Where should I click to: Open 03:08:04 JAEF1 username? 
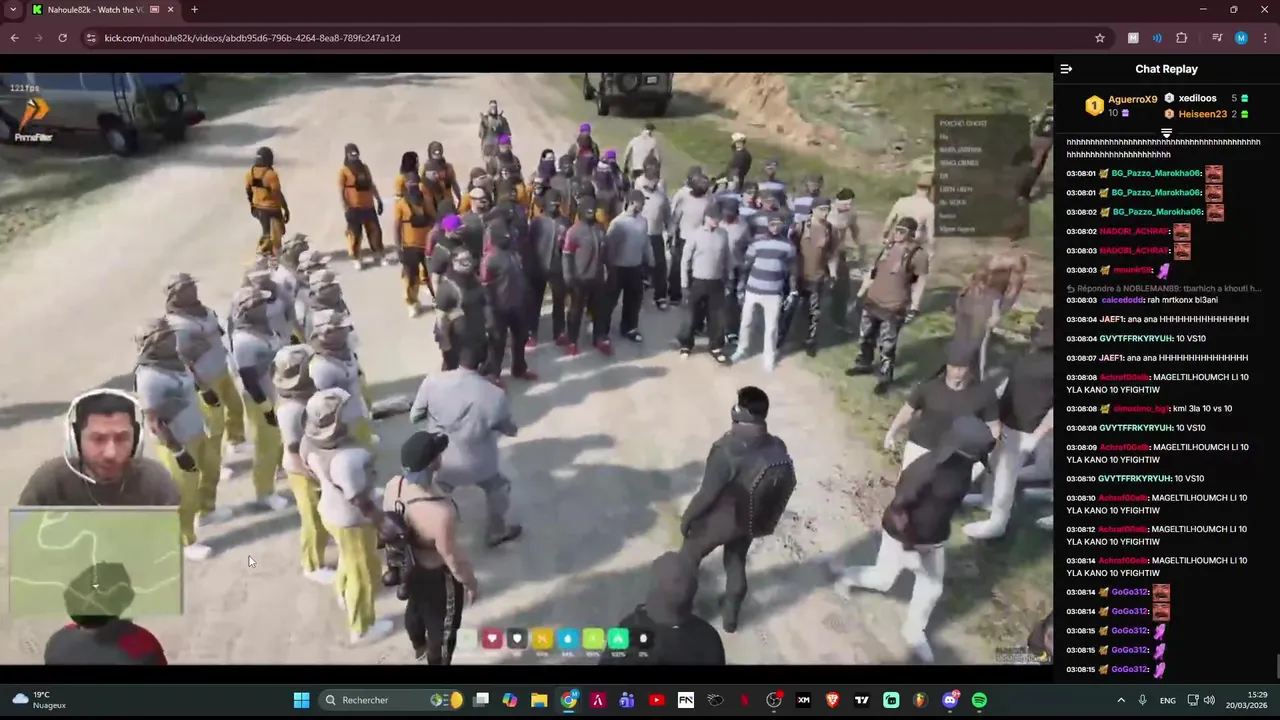(x=1112, y=319)
